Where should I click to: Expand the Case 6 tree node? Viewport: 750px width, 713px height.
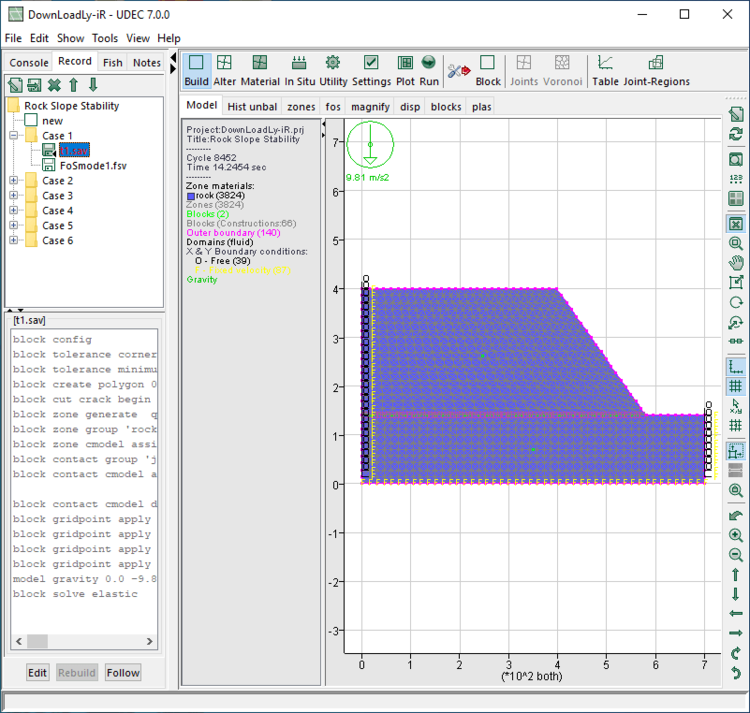(14, 241)
